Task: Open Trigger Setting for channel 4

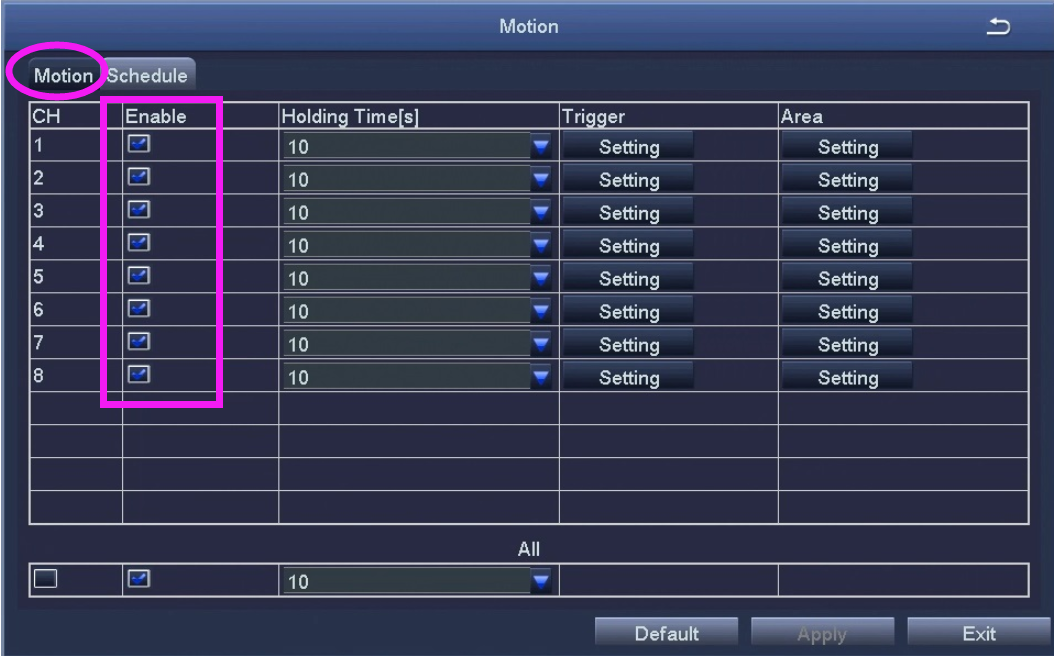Action: (x=628, y=244)
